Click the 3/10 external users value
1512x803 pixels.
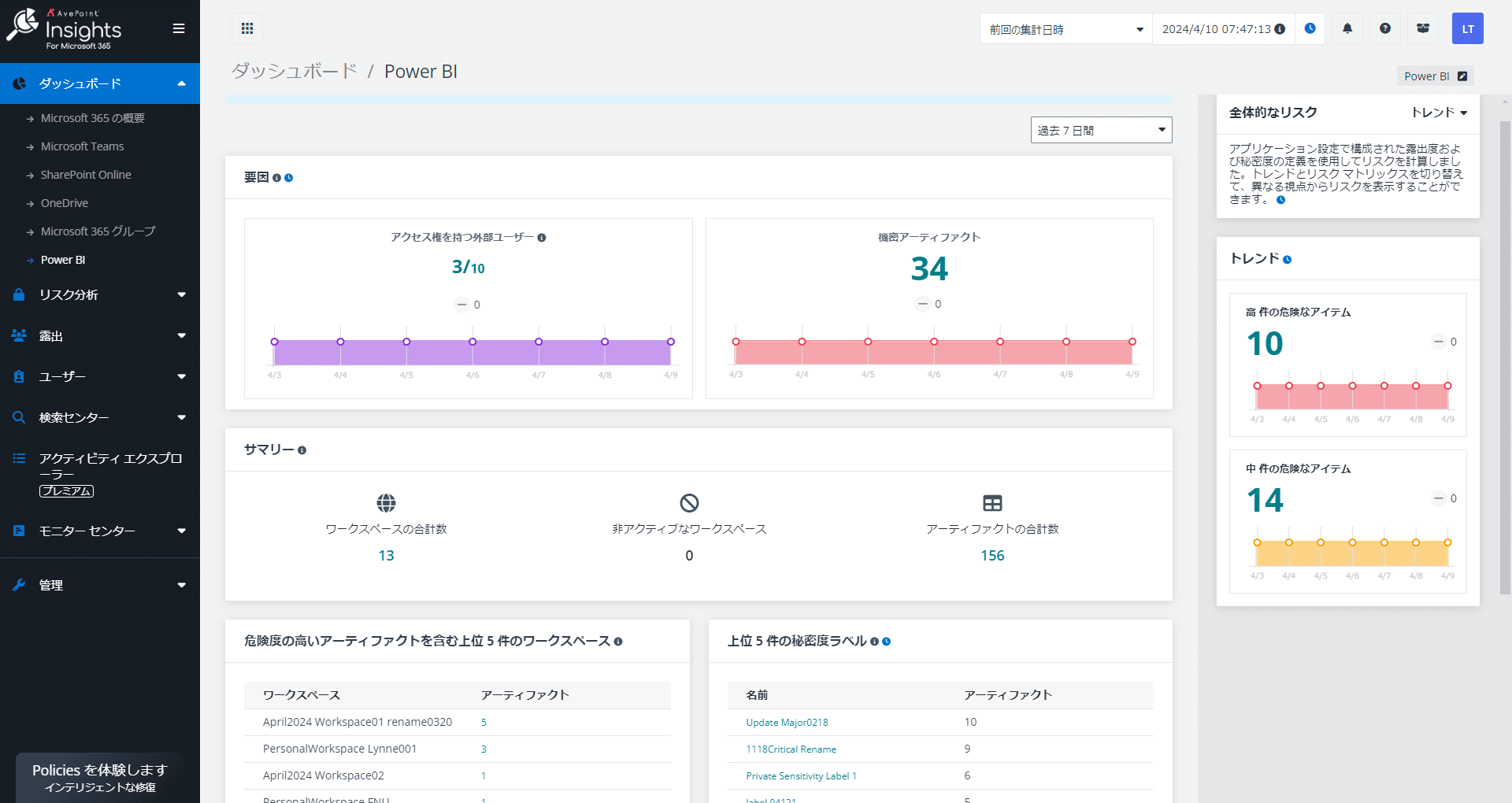[x=468, y=267]
